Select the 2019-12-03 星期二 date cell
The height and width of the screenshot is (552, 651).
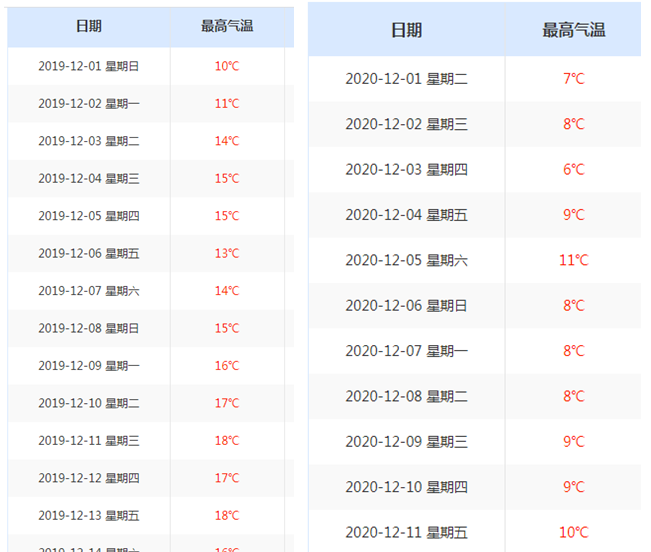point(88,141)
